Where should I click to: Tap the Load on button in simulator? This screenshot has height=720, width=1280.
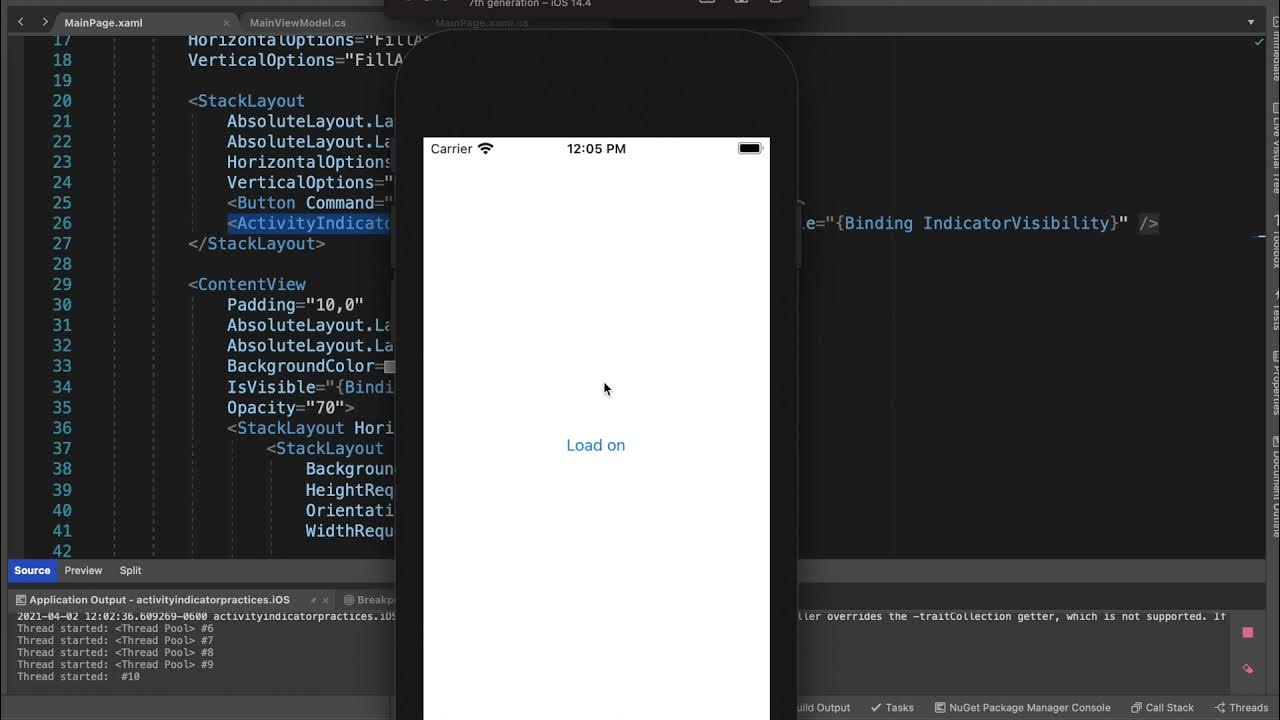[596, 445]
